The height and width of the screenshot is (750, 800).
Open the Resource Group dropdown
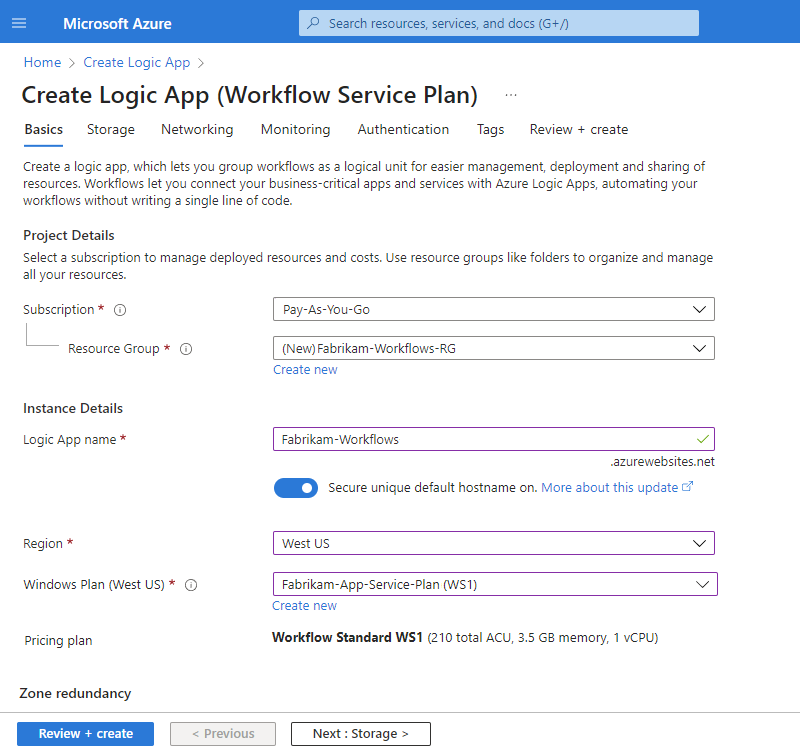coord(493,348)
